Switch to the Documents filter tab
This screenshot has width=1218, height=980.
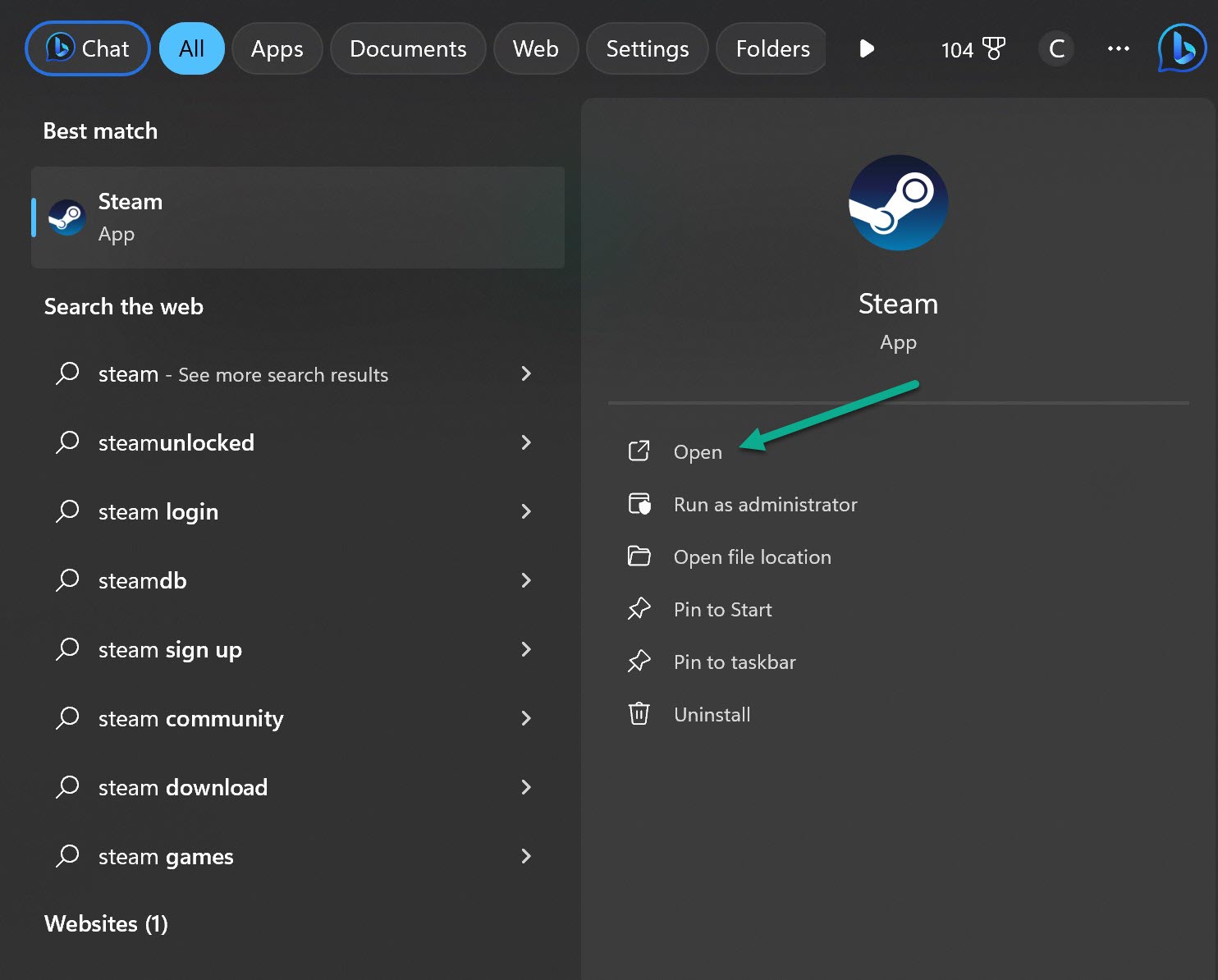(408, 48)
